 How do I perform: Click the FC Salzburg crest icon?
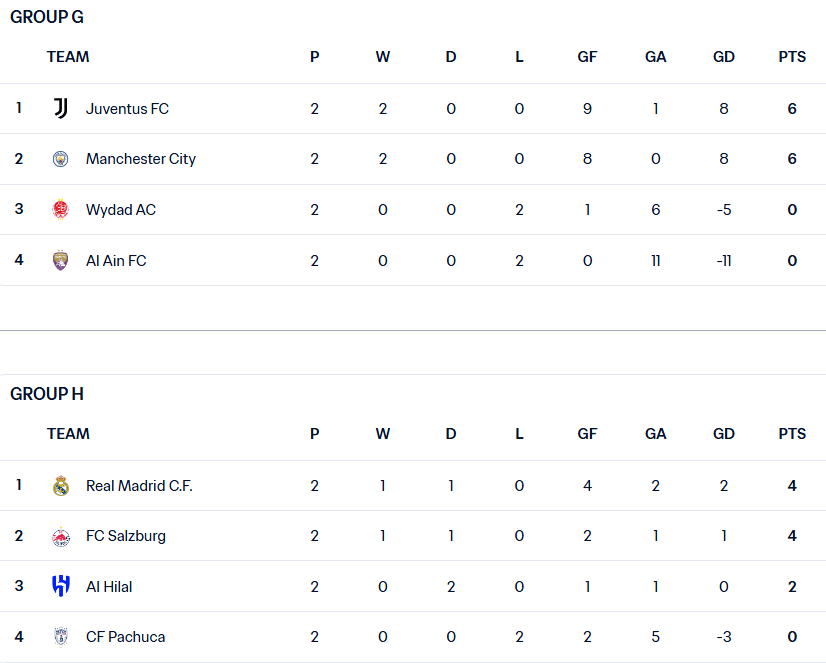[61, 536]
